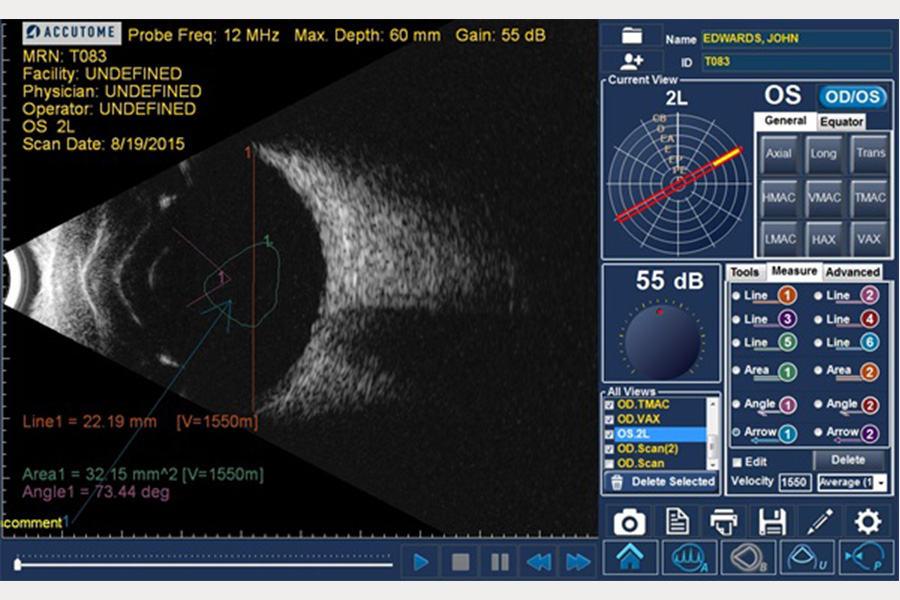The height and width of the screenshot is (600, 900).
Task: Click the Velocity input field
Action: click(x=794, y=482)
